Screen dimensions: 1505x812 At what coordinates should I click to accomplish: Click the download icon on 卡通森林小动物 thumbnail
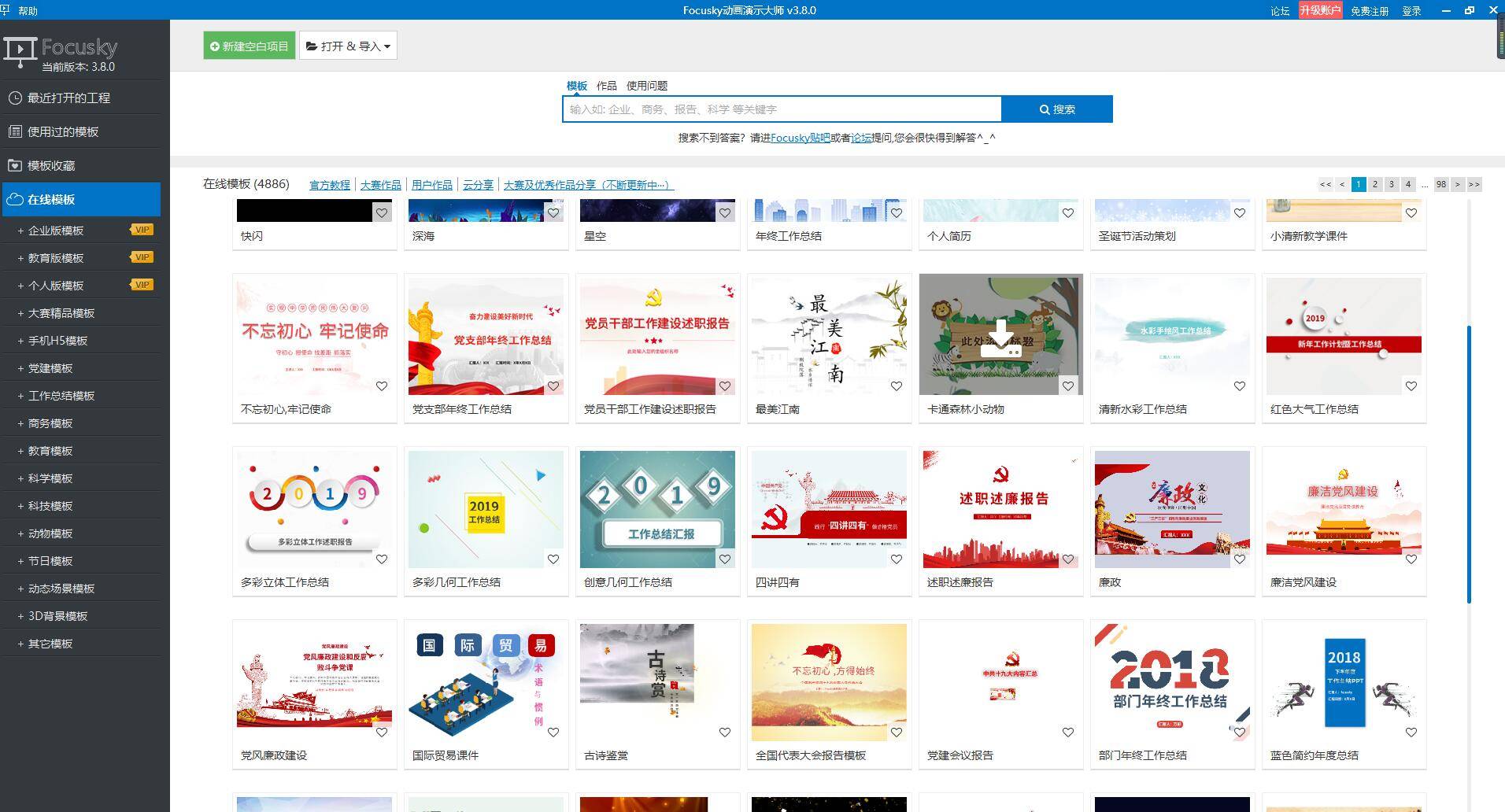pyautogui.click(x=1000, y=338)
